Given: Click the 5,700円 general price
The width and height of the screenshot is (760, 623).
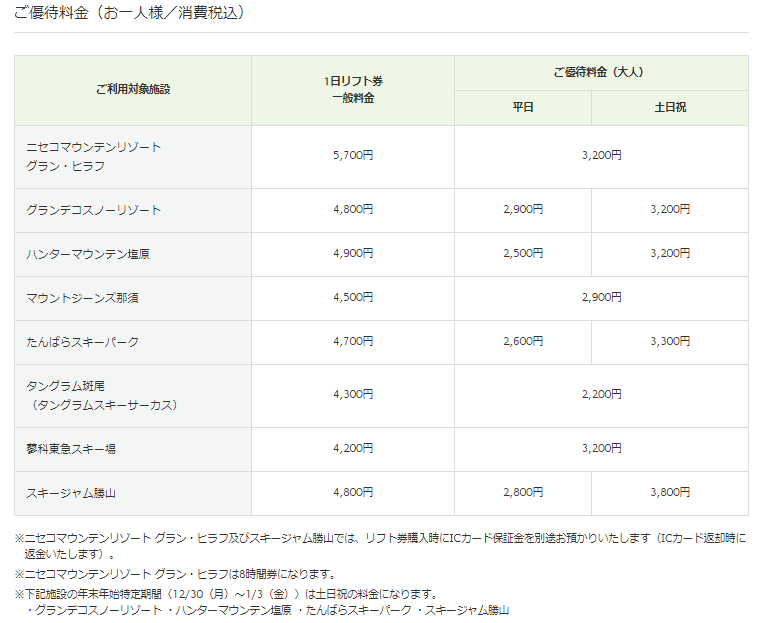Looking at the screenshot, I should 353,155.
